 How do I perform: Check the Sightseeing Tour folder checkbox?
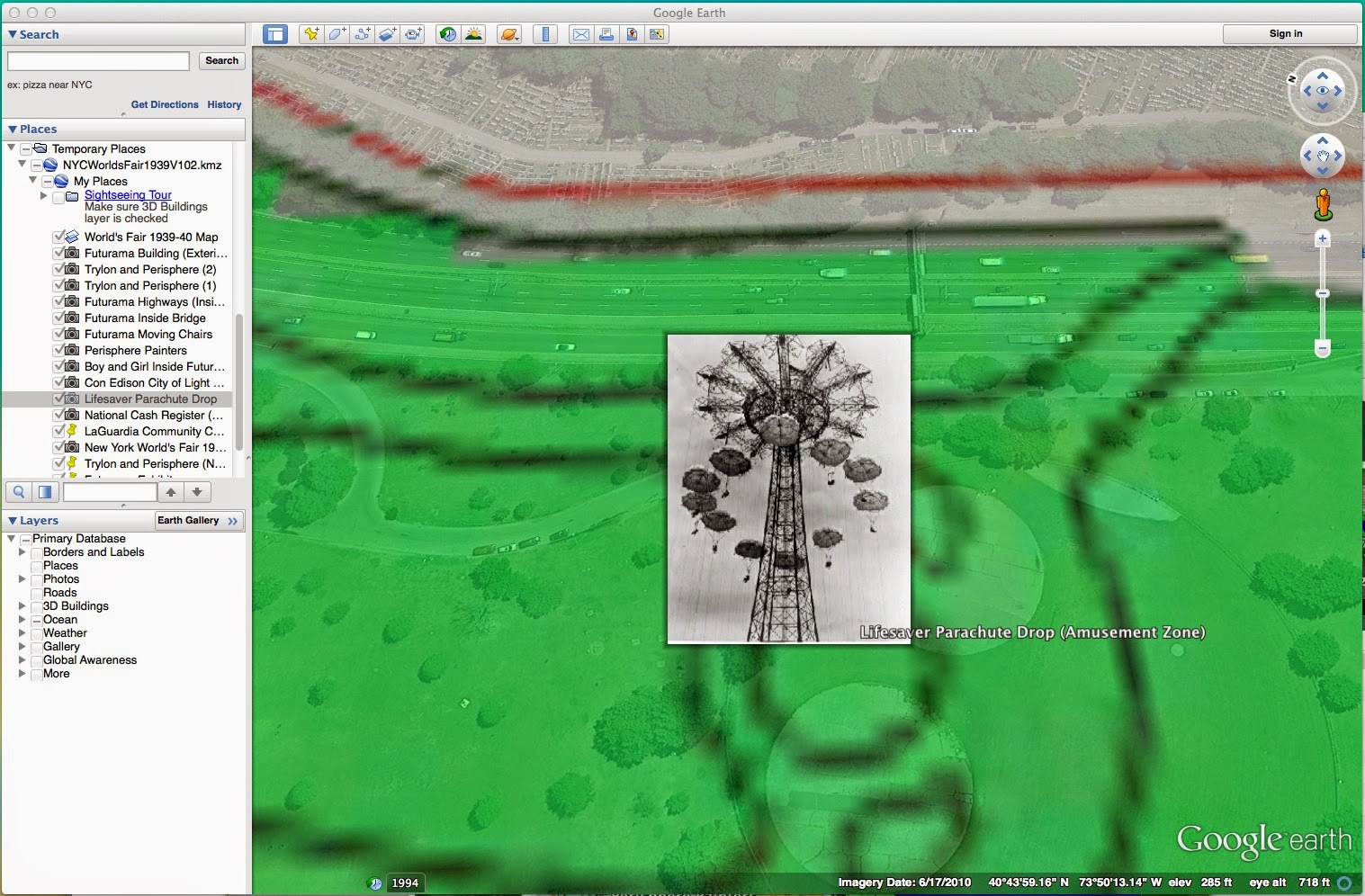pos(58,197)
